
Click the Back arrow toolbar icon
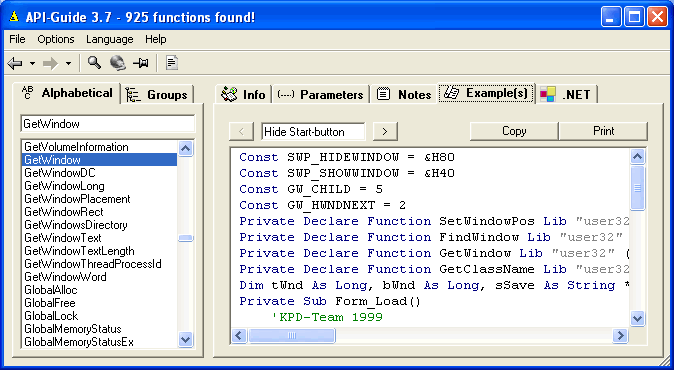[15, 64]
